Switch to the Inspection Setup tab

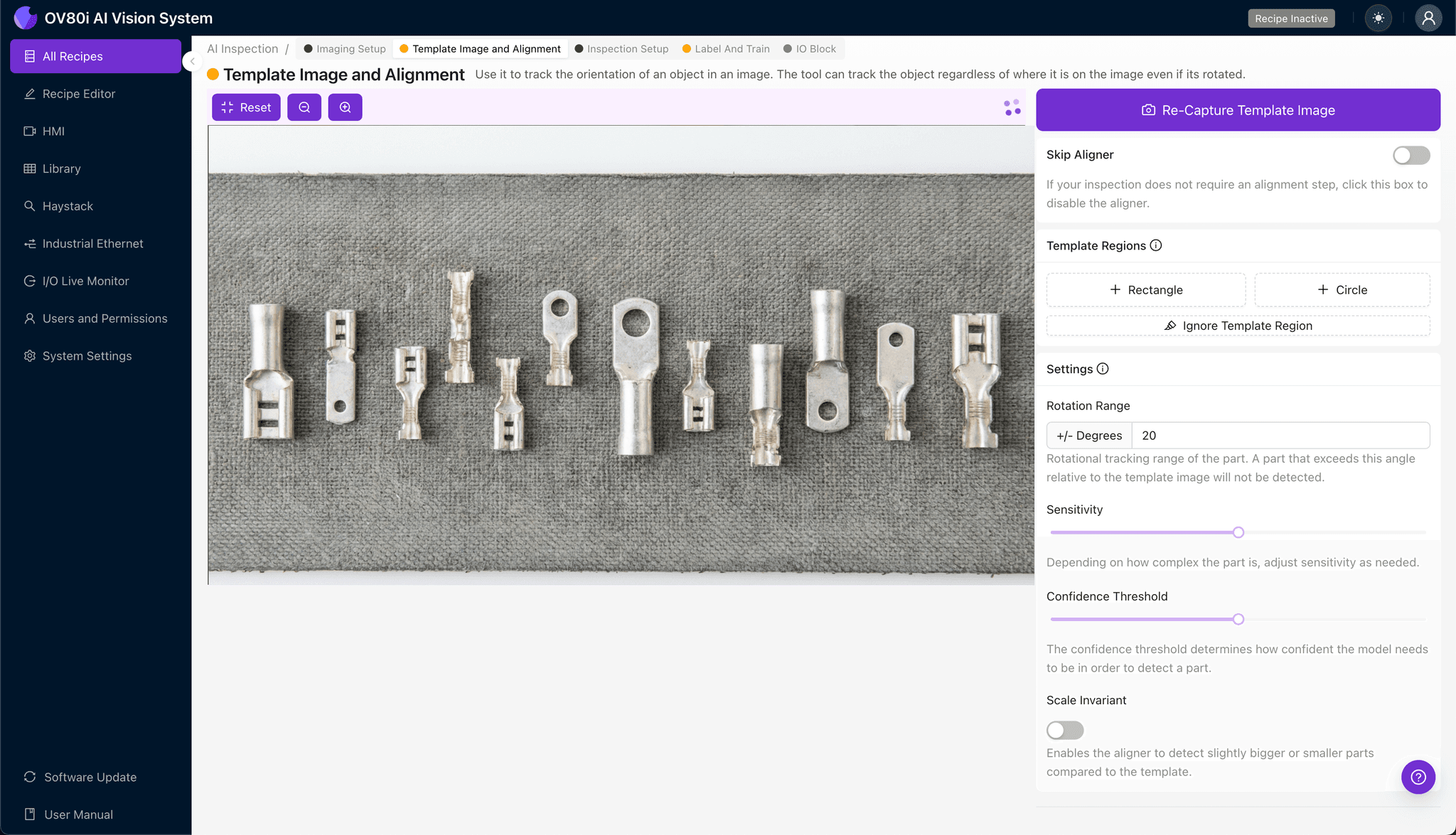(621, 49)
